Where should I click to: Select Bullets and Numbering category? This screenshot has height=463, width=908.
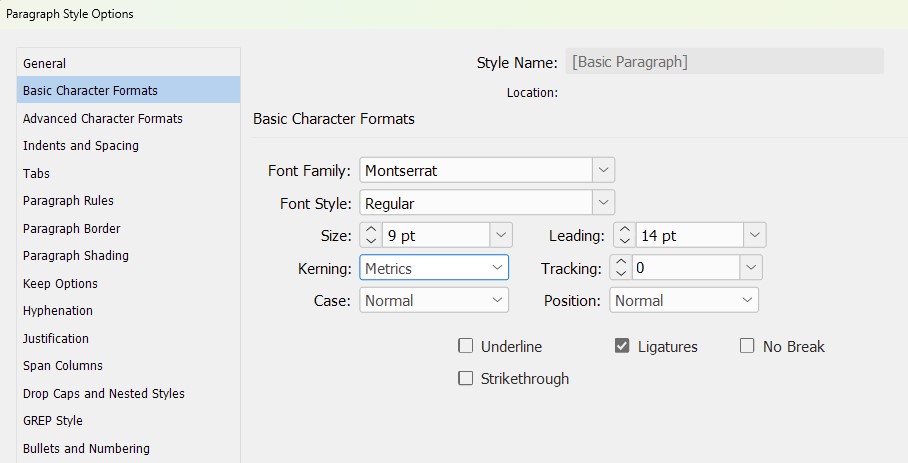[x=86, y=448]
